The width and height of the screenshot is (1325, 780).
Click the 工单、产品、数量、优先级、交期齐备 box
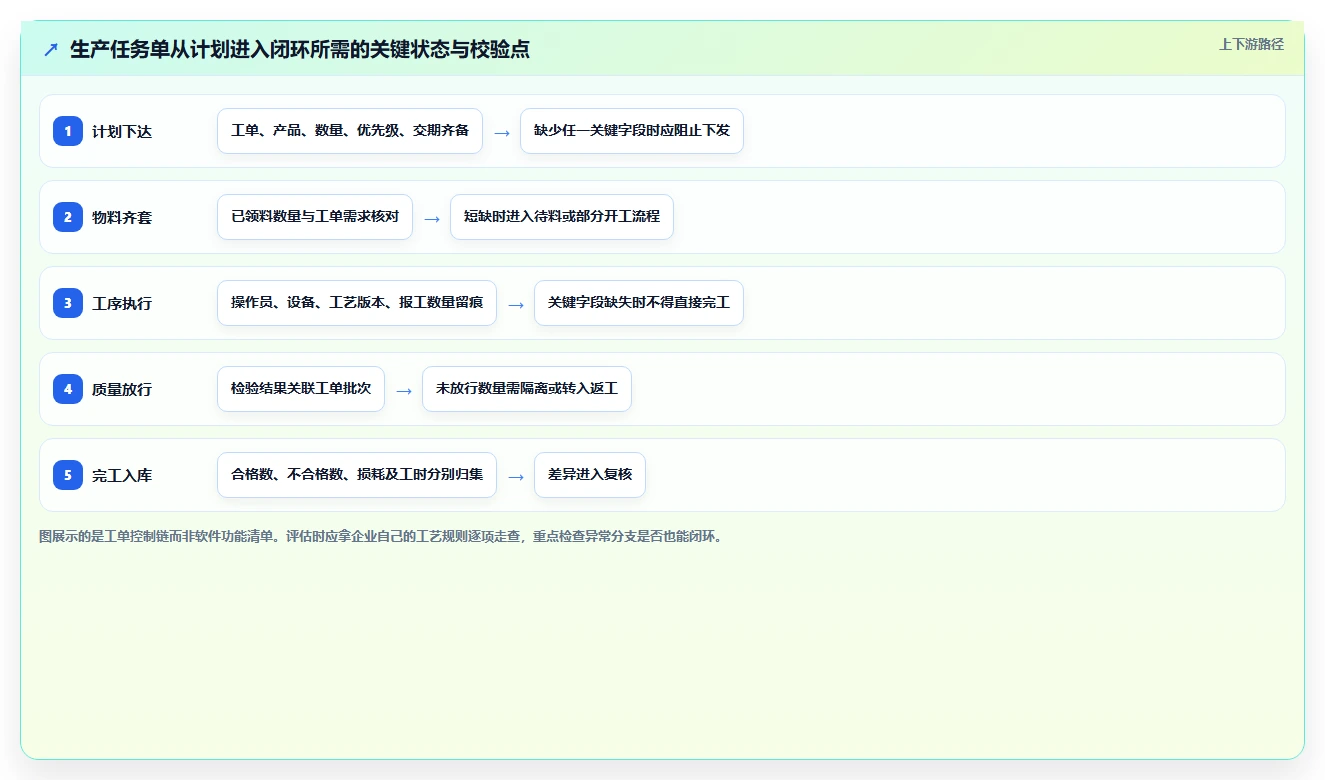[x=350, y=131]
